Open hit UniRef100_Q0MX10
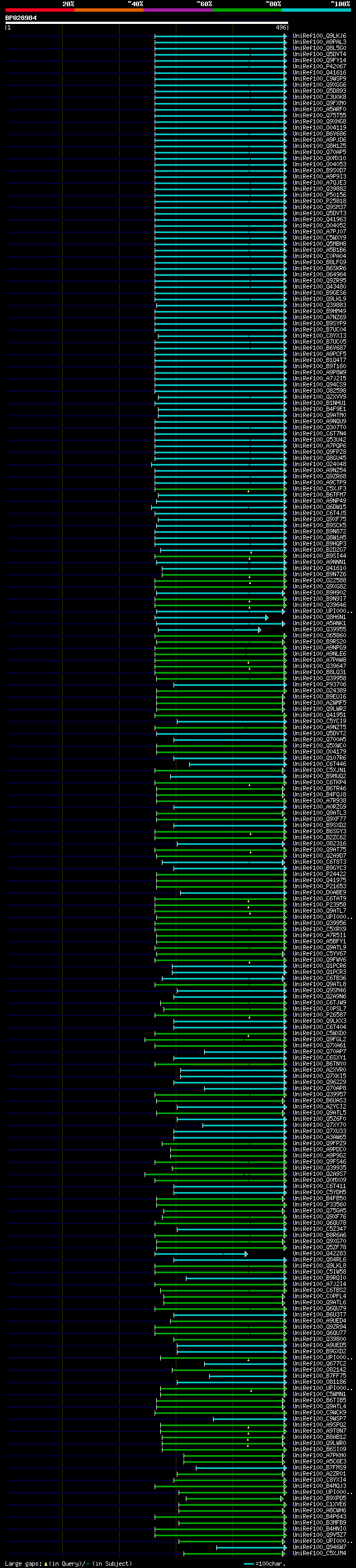Viewport: 356px width, 1568px height. coord(319,159)
